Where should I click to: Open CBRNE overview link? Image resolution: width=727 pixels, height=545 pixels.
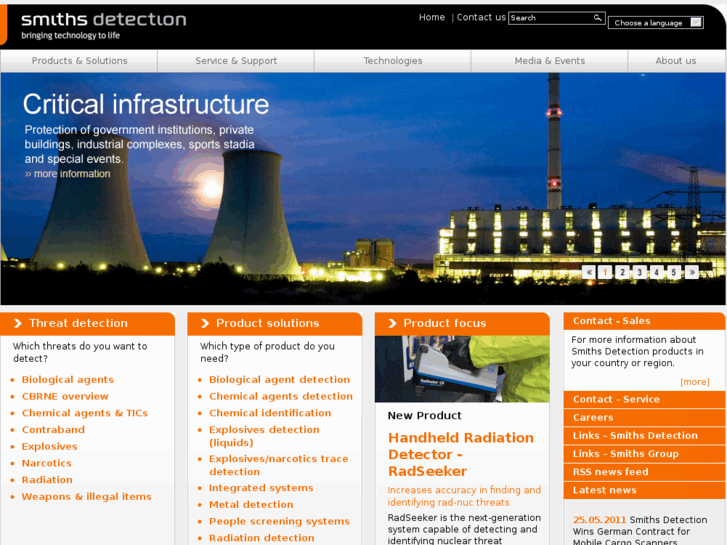tap(65, 396)
